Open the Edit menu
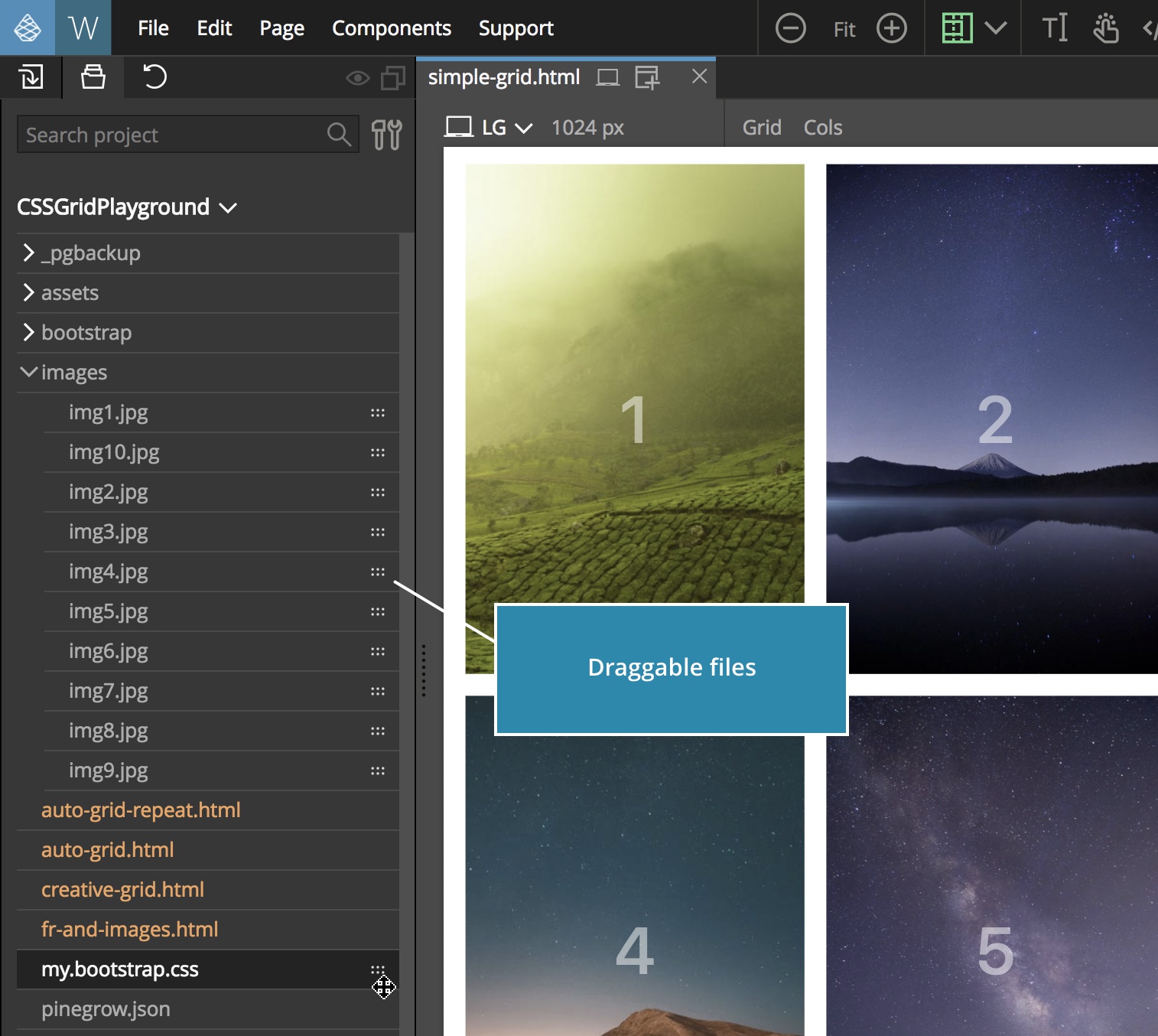 pos(214,28)
